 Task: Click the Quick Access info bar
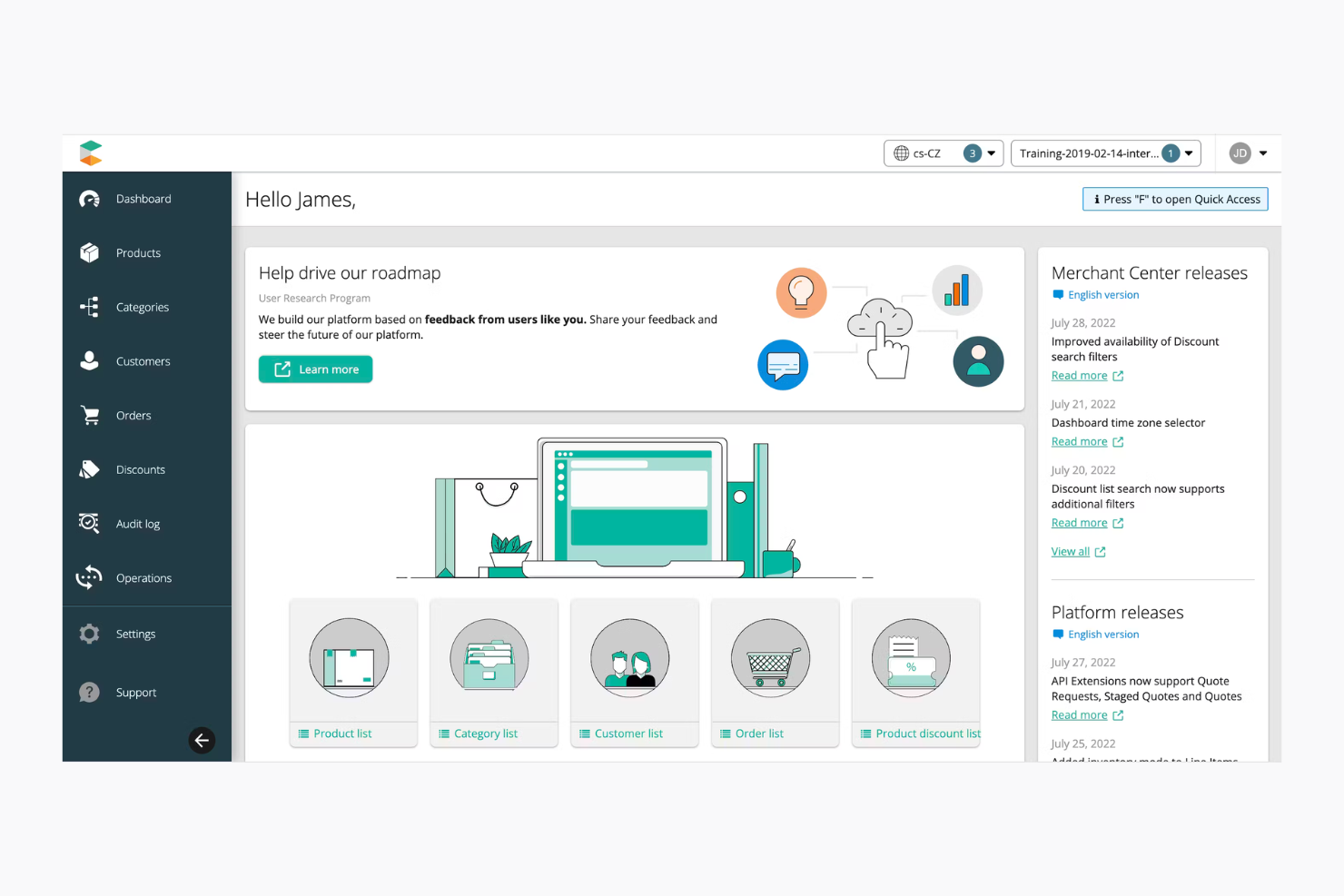coord(1175,199)
